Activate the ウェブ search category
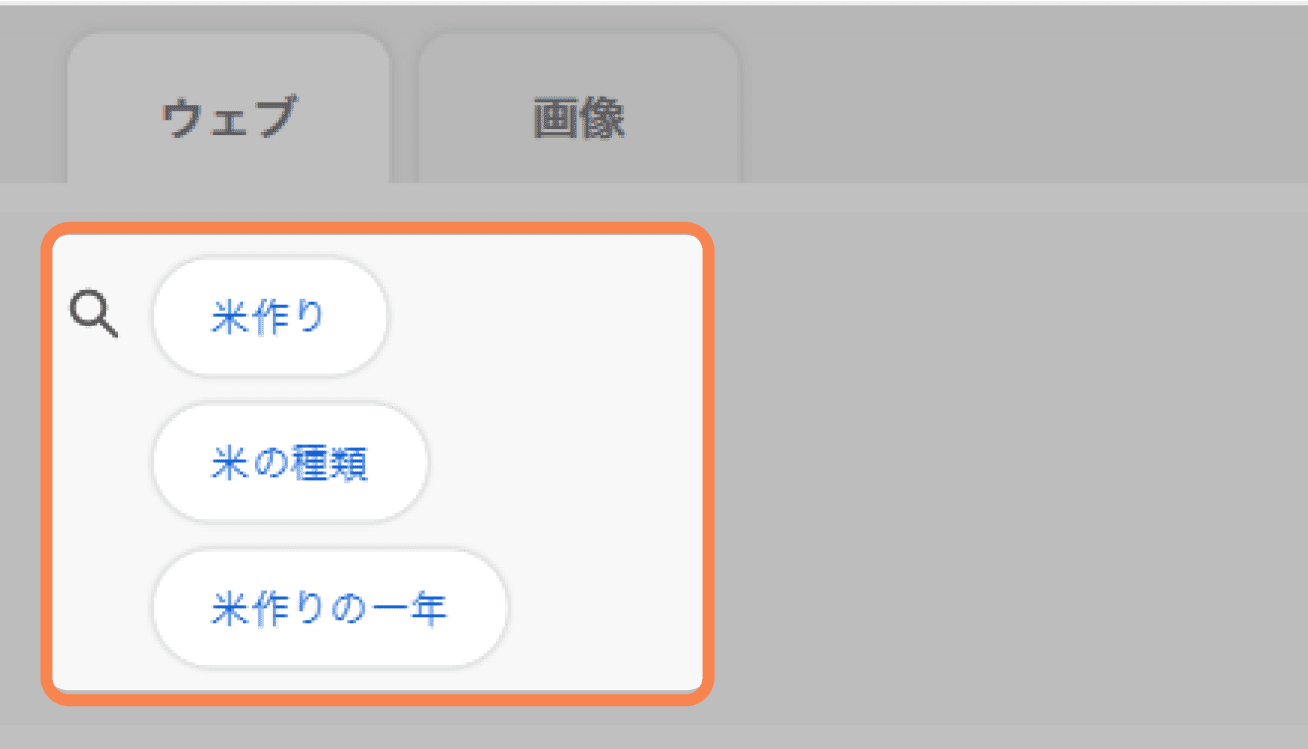This screenshot has width=1308, height=749. (x=229, y=119)
